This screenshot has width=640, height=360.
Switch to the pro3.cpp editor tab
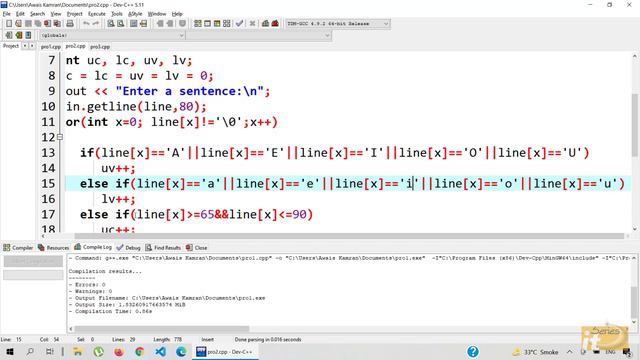click(100, 47)
